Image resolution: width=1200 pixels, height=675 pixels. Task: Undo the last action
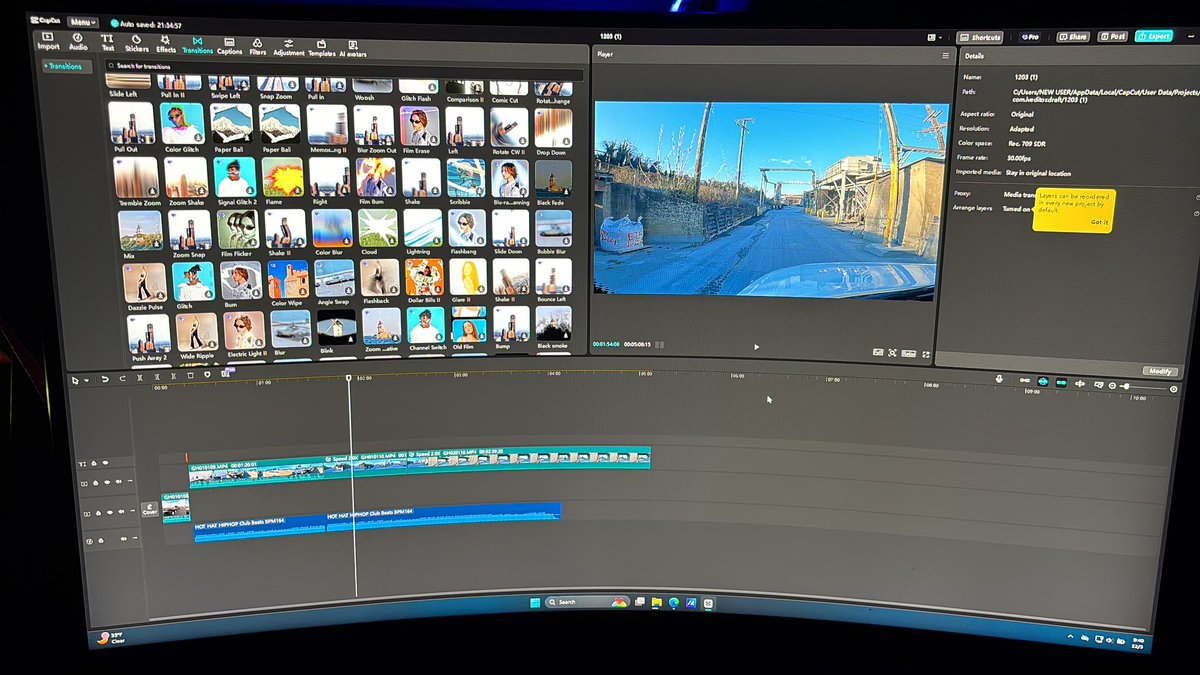coord(104,378)
